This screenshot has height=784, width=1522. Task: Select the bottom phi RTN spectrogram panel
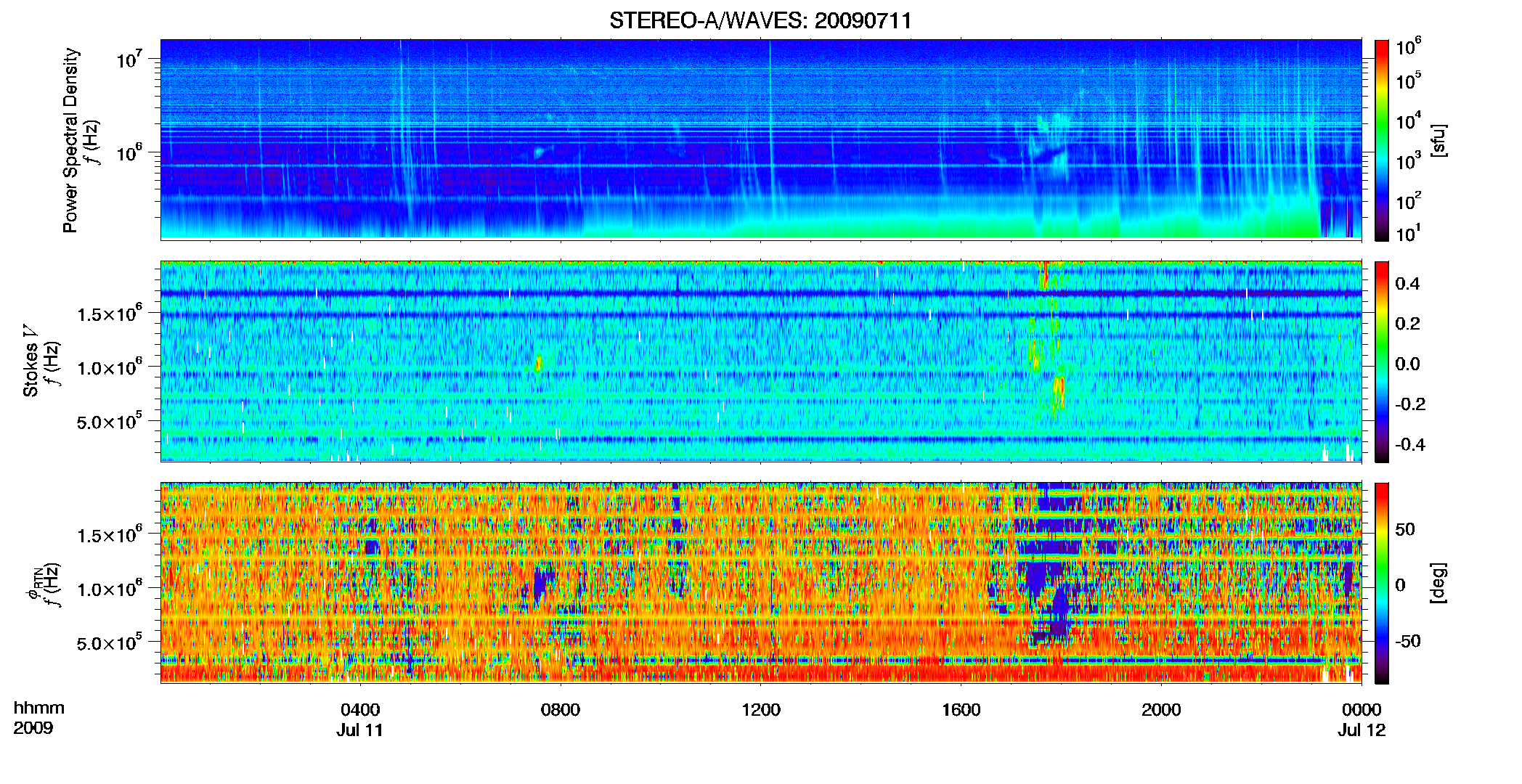[761, 582]
